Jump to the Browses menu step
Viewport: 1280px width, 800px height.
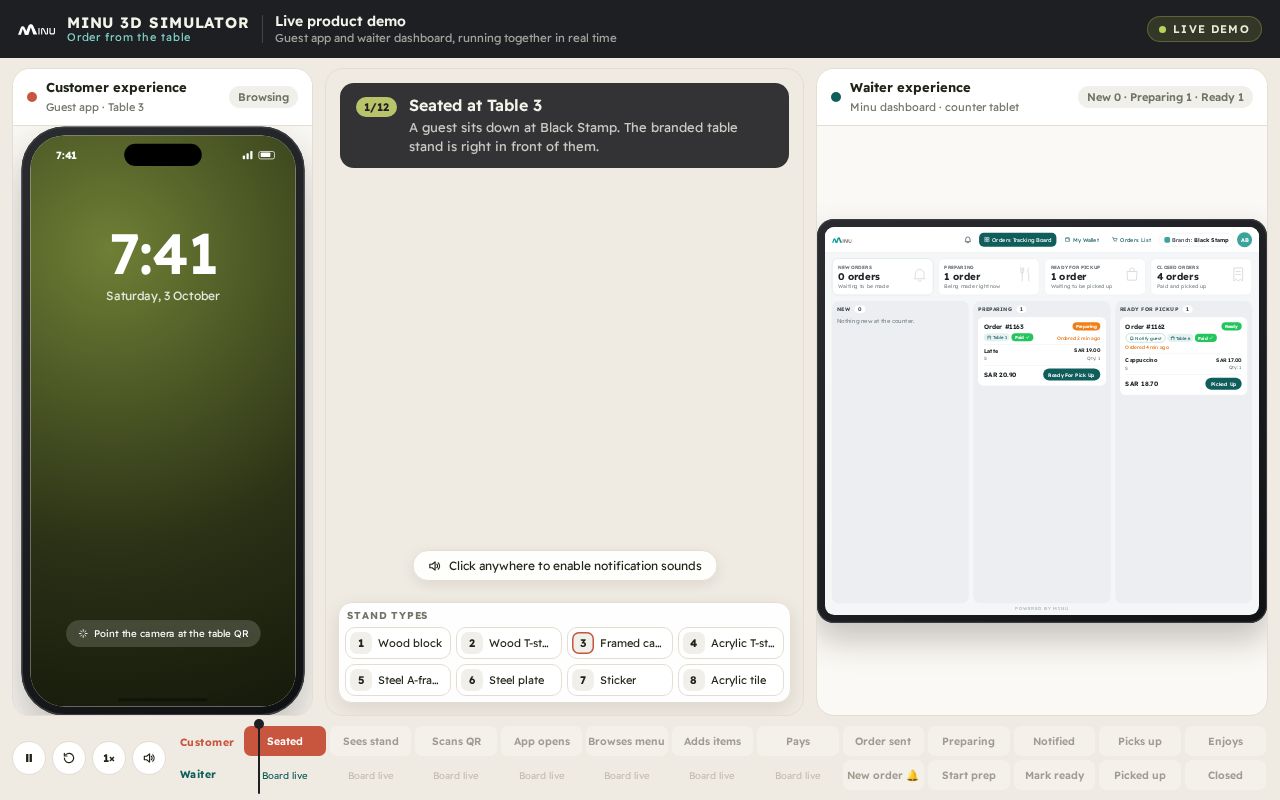[x=627, y=741]
